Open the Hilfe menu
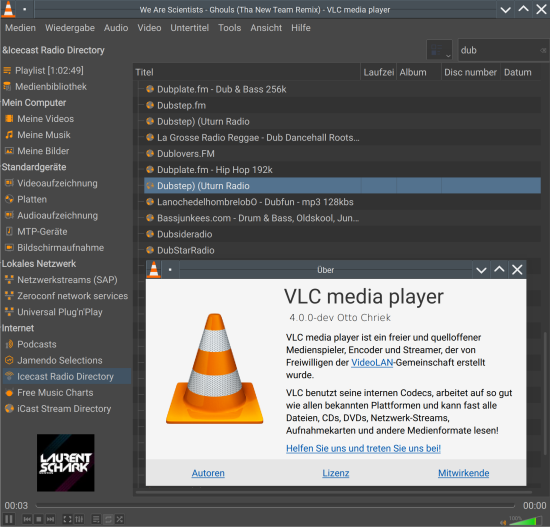Image resolution: width=550 pixels, height=527 pixels. click(x=301, y=28)
